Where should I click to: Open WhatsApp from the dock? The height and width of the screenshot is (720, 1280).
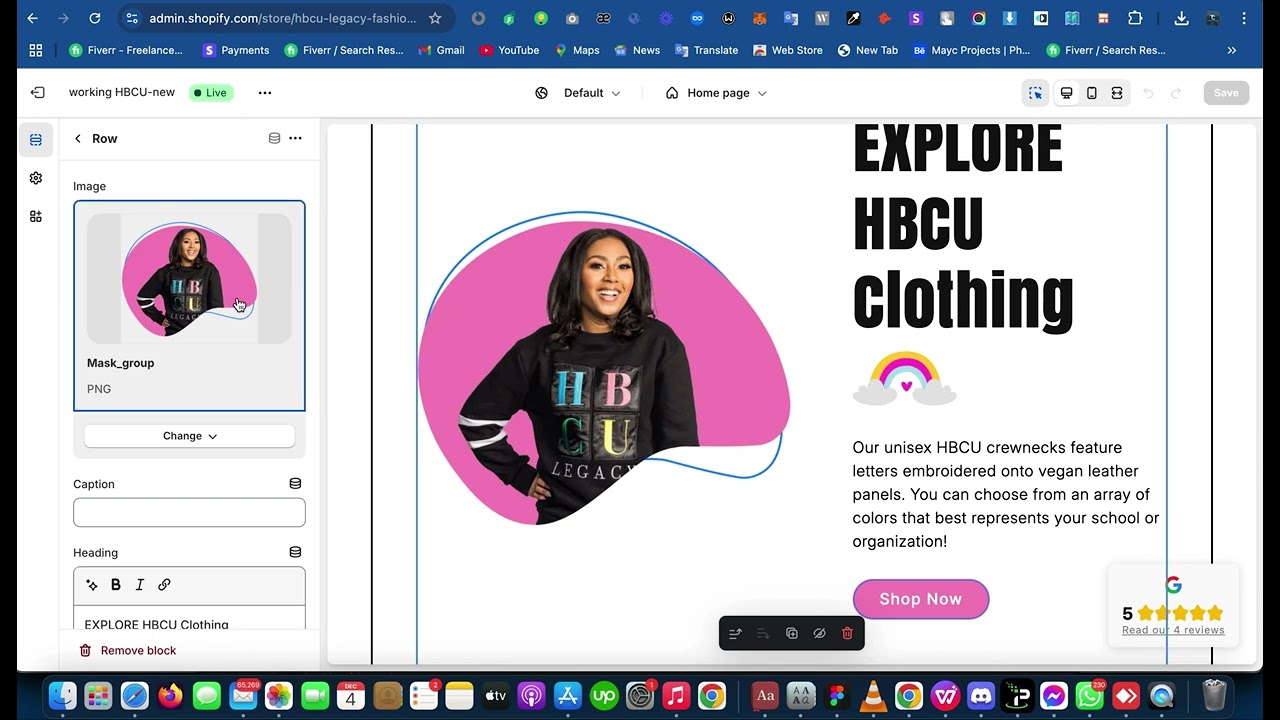(x=1089, y=695)
